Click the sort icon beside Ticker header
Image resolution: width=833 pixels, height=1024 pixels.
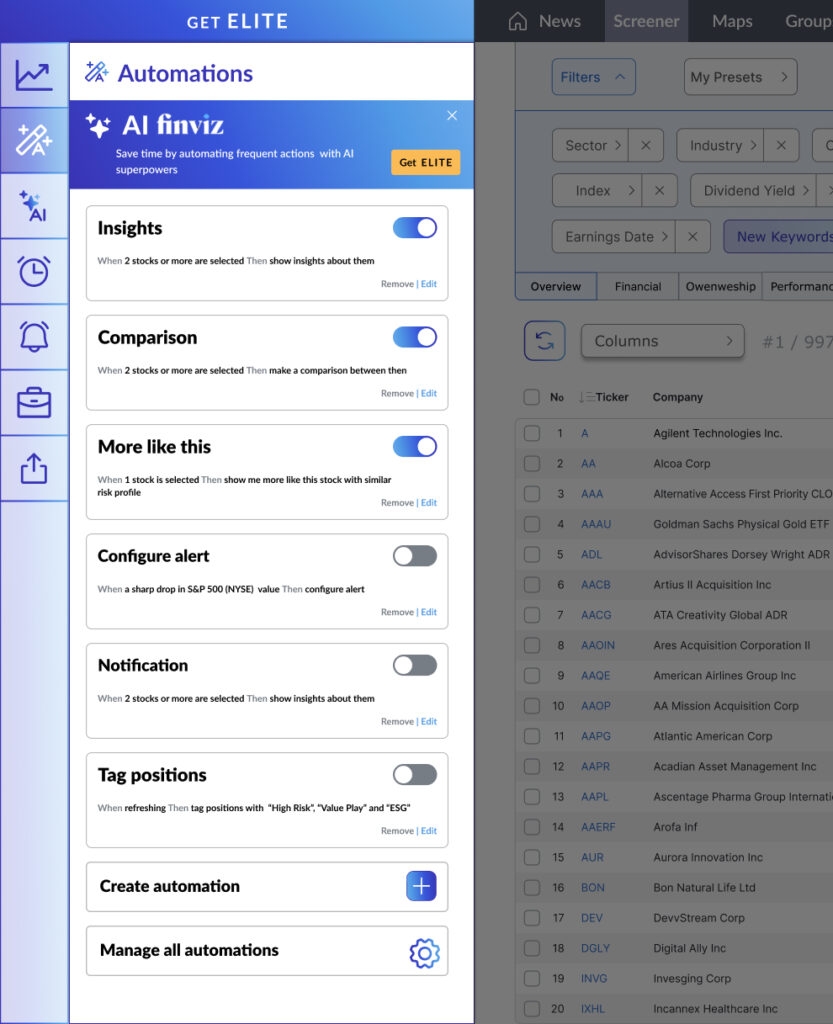click(586, 397)
